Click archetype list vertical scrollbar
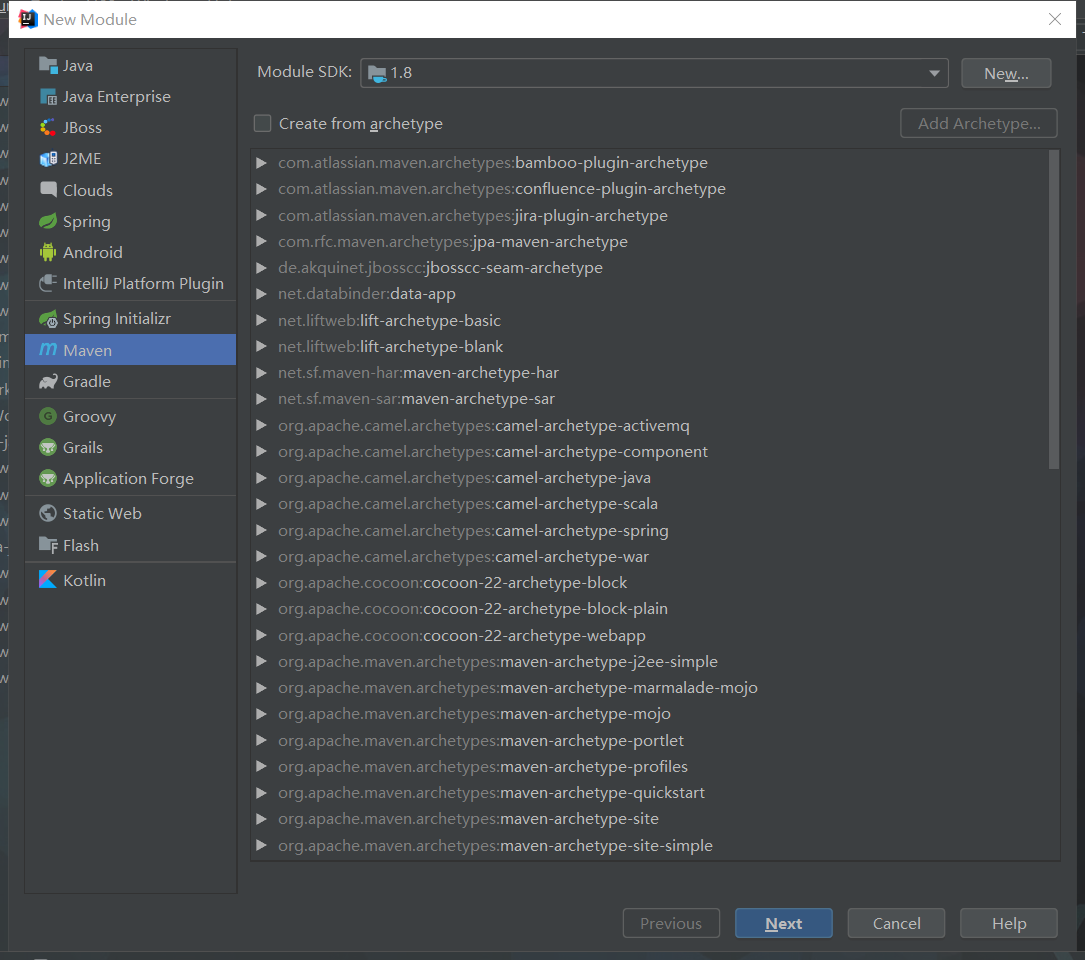Screen dimensions: 1085x960 1054,310
